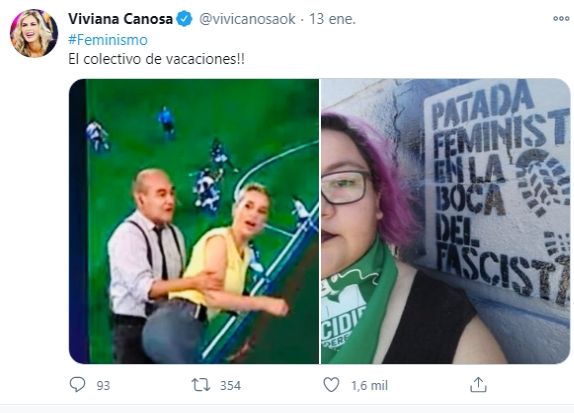
Task: Open the @vivicanosaok handle link
Action: pyautogui.click(x=247, y=19)
